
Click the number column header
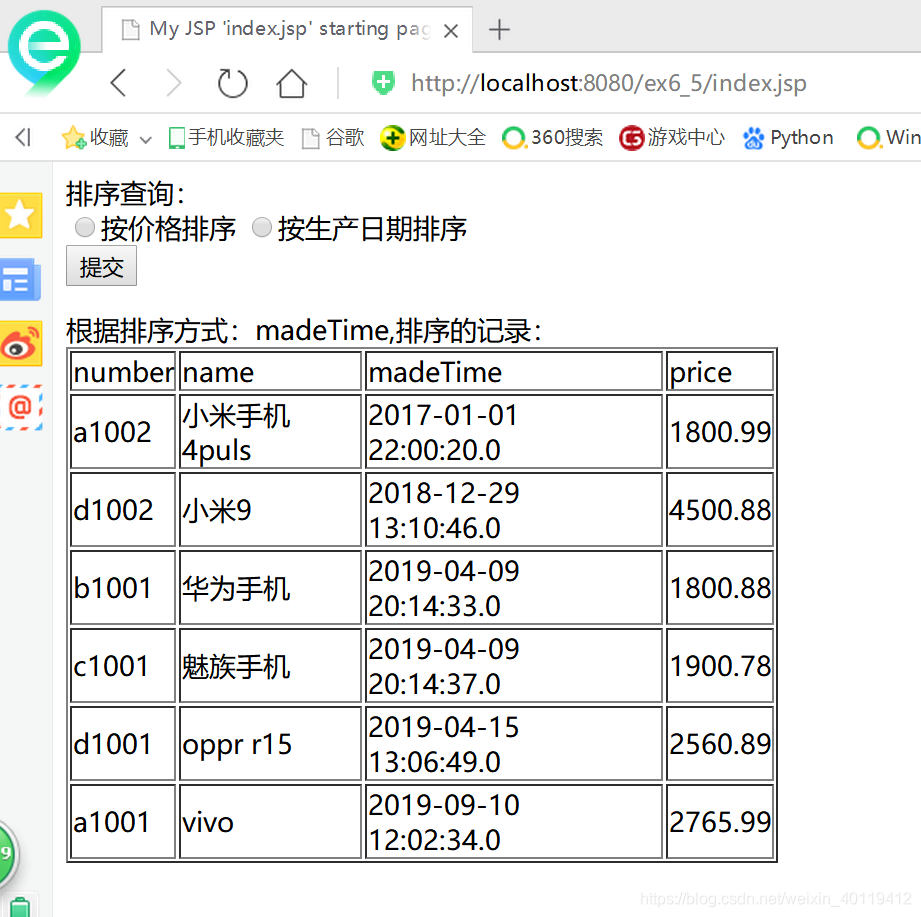pos(123,371)
